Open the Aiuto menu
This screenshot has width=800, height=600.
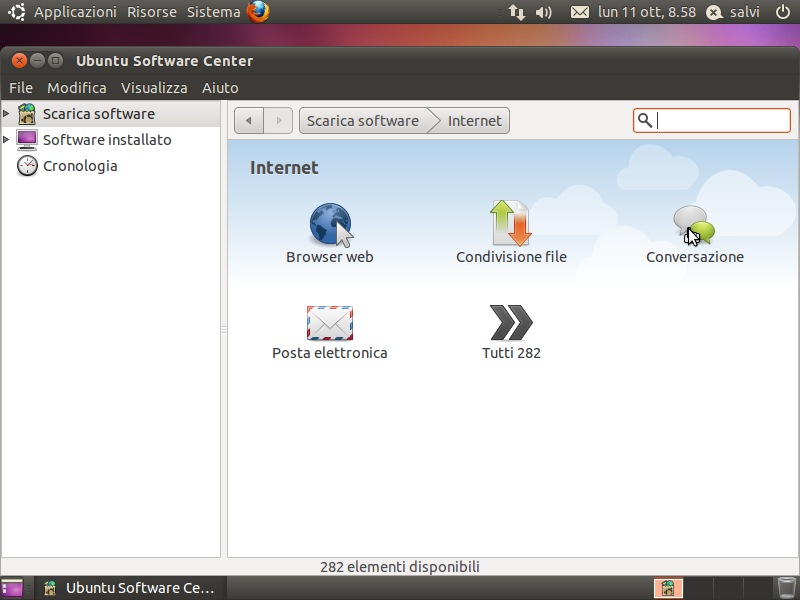point(220,88)
